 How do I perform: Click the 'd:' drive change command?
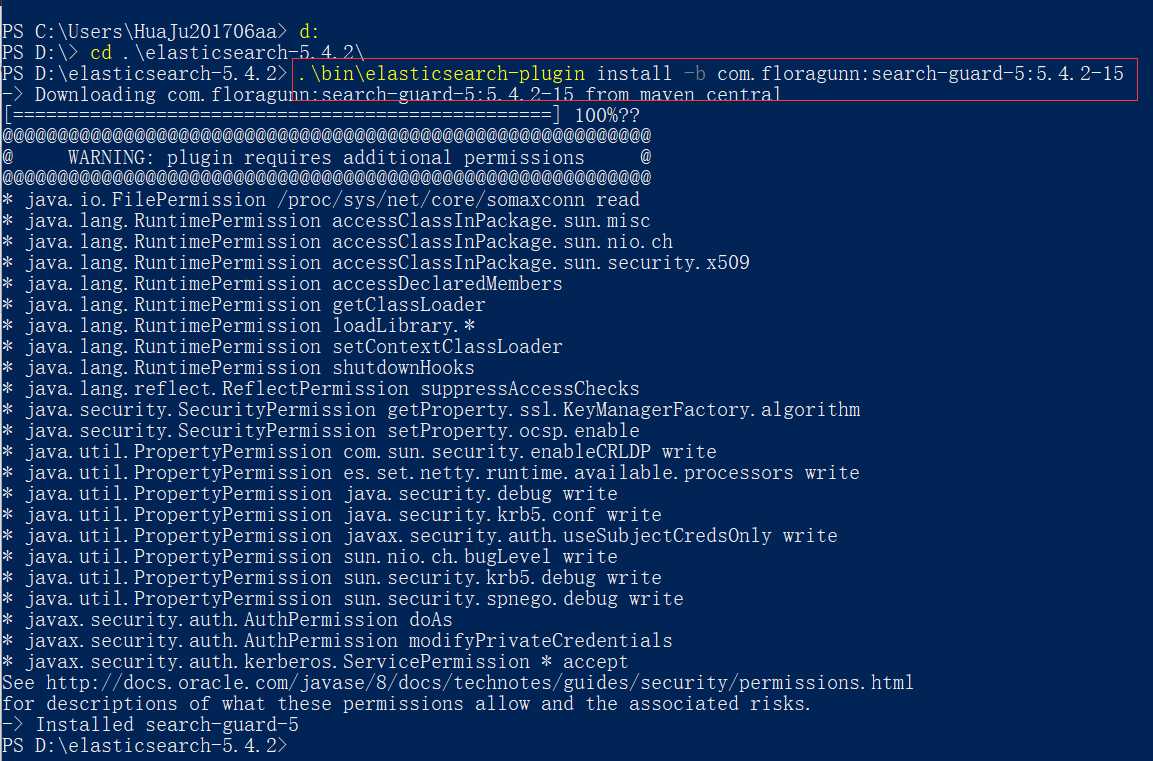(x=309, y=32)
